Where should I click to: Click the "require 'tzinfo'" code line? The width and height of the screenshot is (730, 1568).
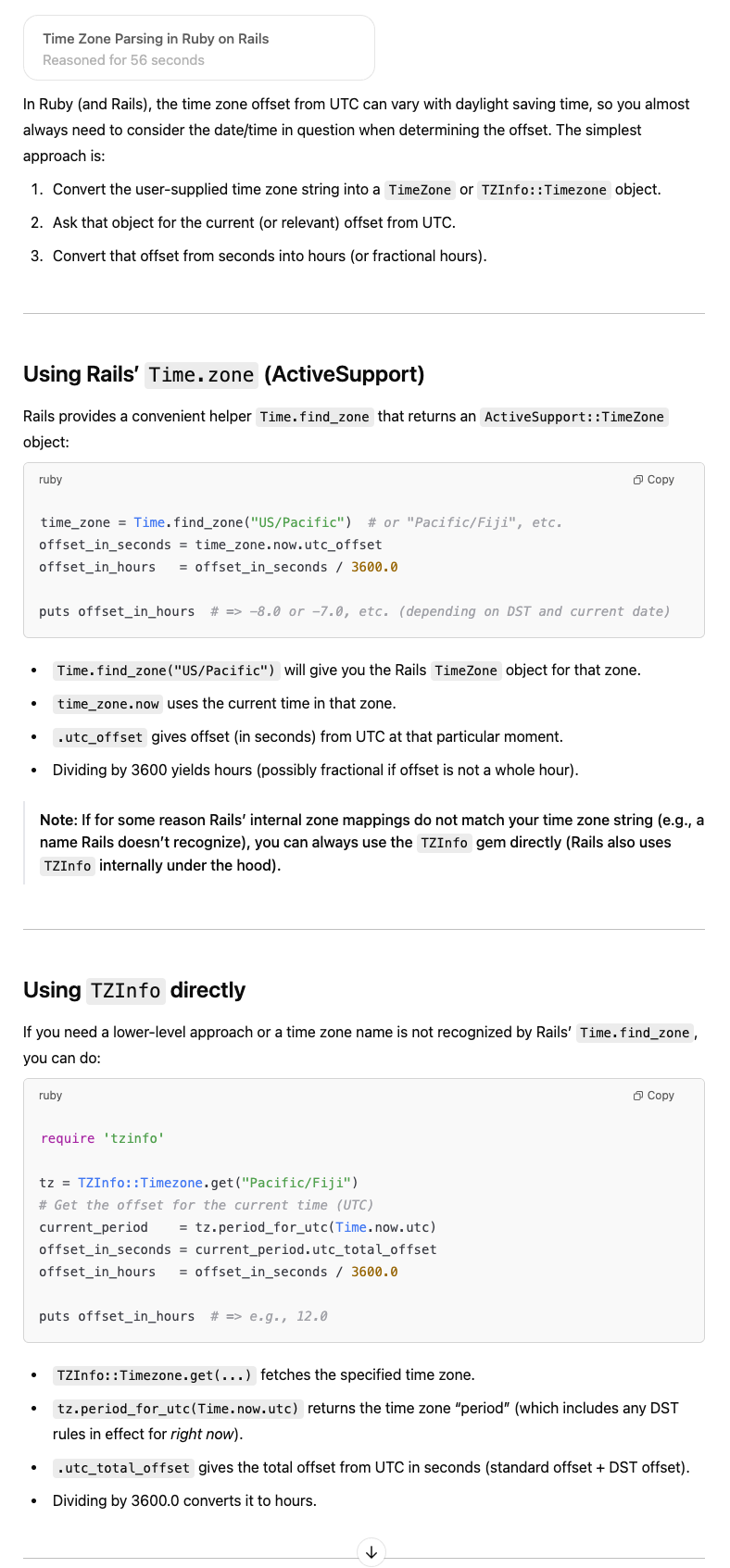click(102, 1138)
